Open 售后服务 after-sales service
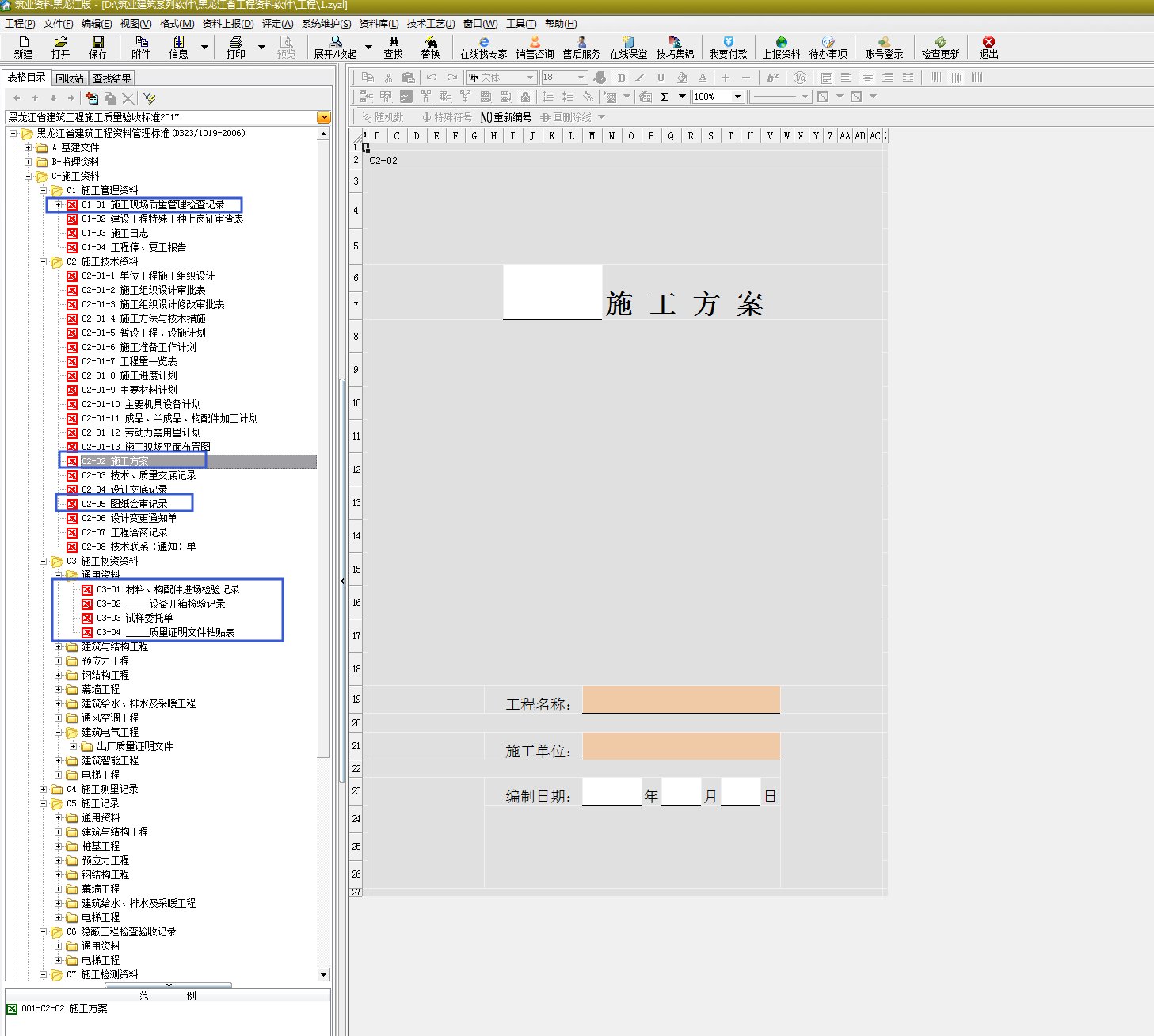The width and height of the screenshot is (1154, 1036). [x=582, y=47]
